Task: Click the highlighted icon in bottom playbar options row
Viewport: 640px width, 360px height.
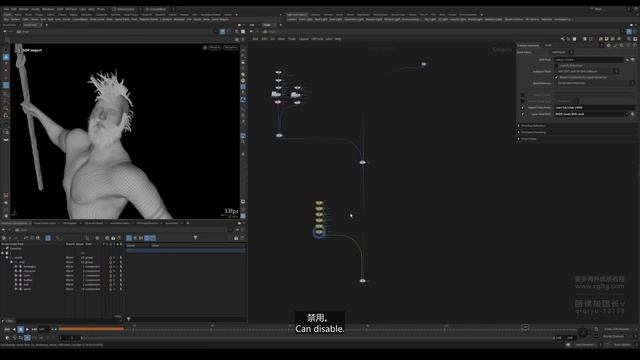Action: click(x=27, y=338)
